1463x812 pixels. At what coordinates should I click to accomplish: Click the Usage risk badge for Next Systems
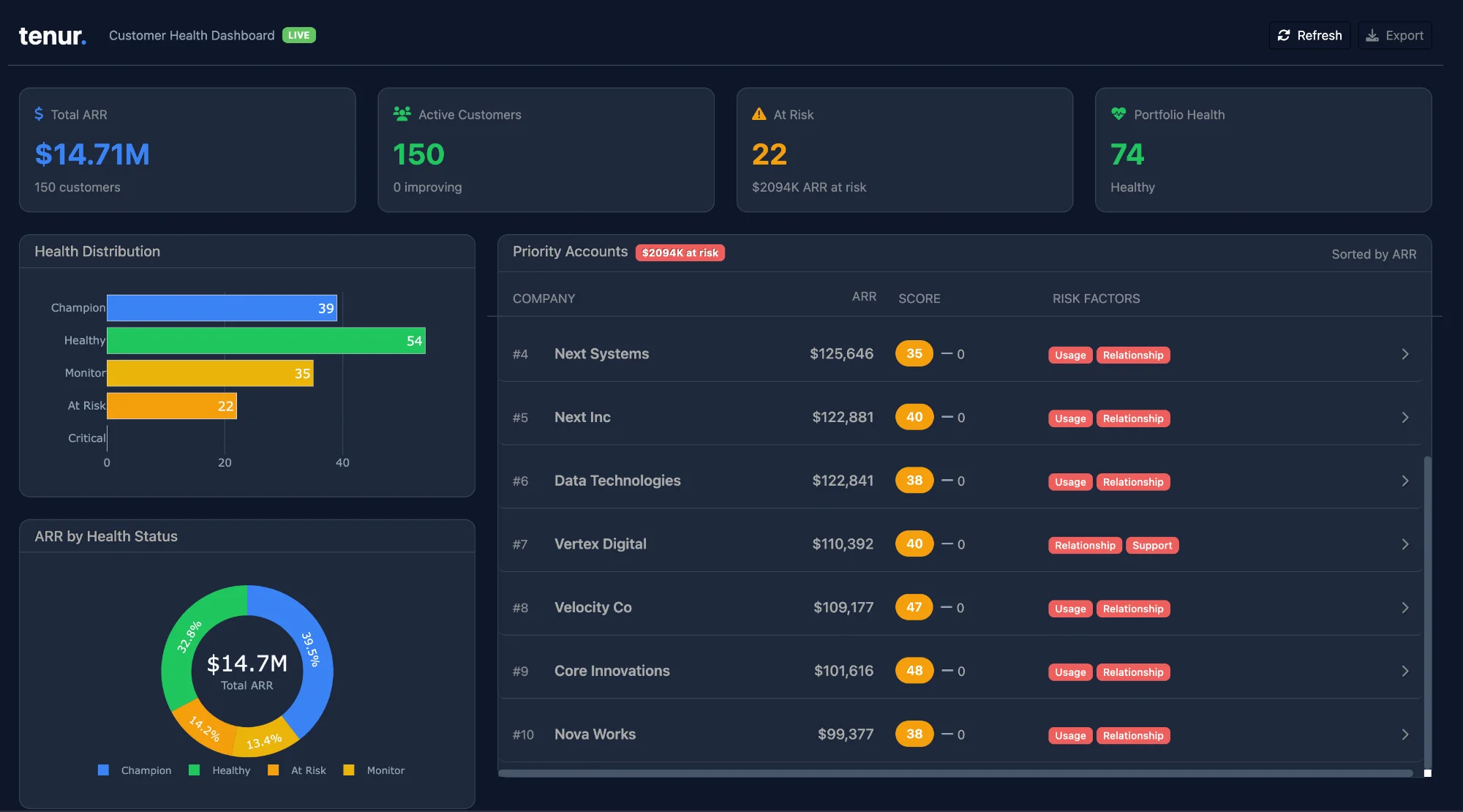pos(1069,355)
